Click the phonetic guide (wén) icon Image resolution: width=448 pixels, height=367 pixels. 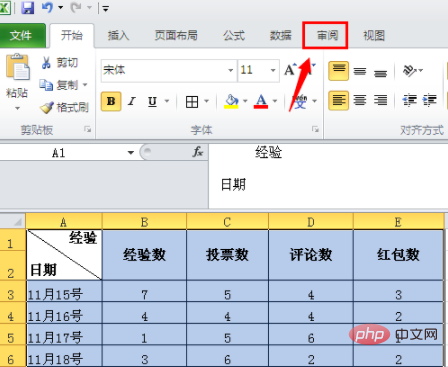pos(300,101)
